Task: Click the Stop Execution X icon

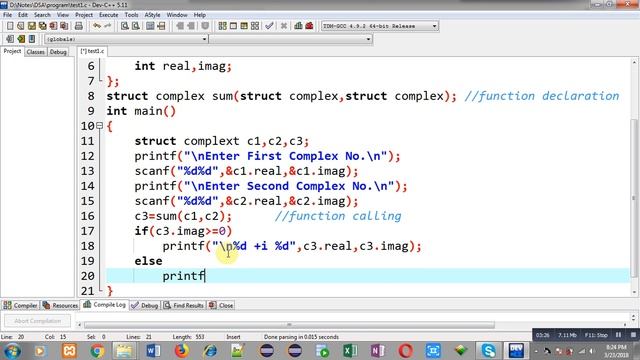Action: (284, 26)
